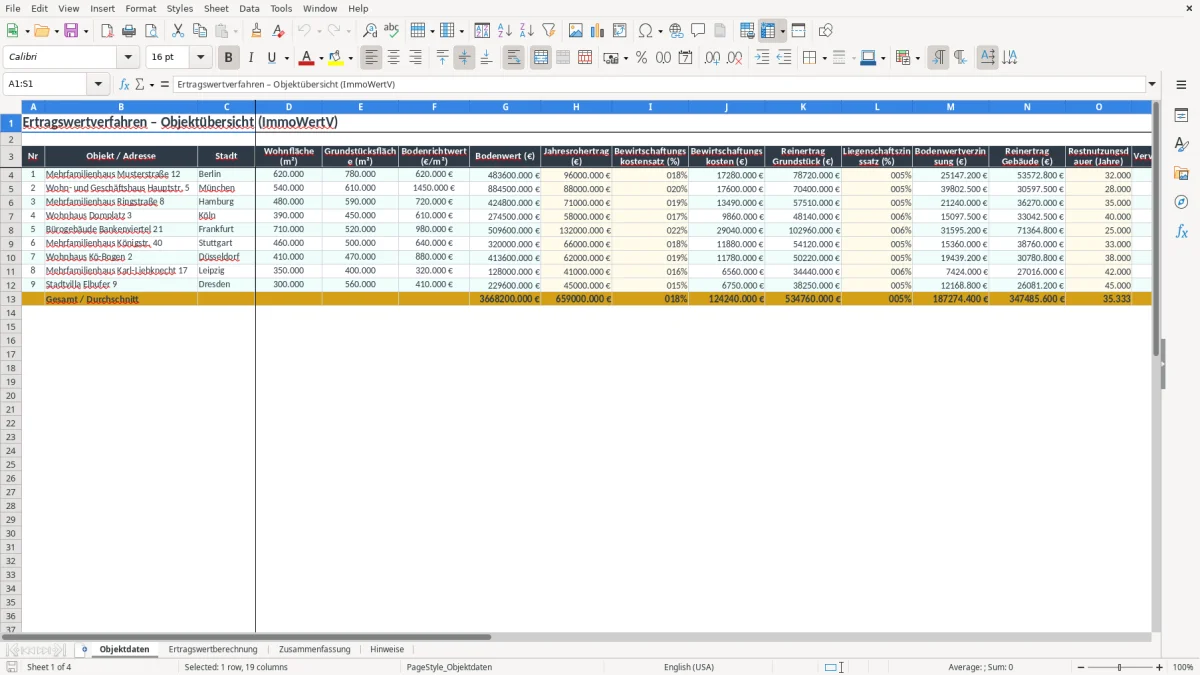Open the sidebar Properties deck

(x=1181, y=116)
